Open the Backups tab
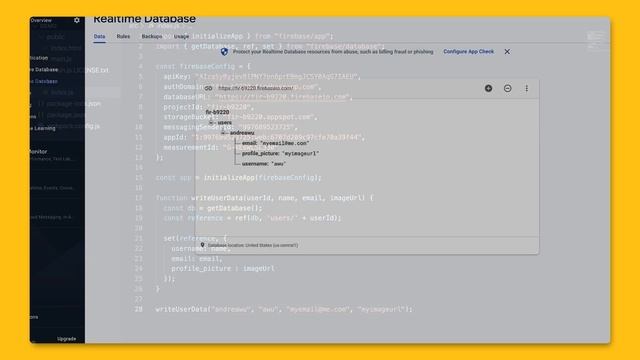 pos(152,36)
